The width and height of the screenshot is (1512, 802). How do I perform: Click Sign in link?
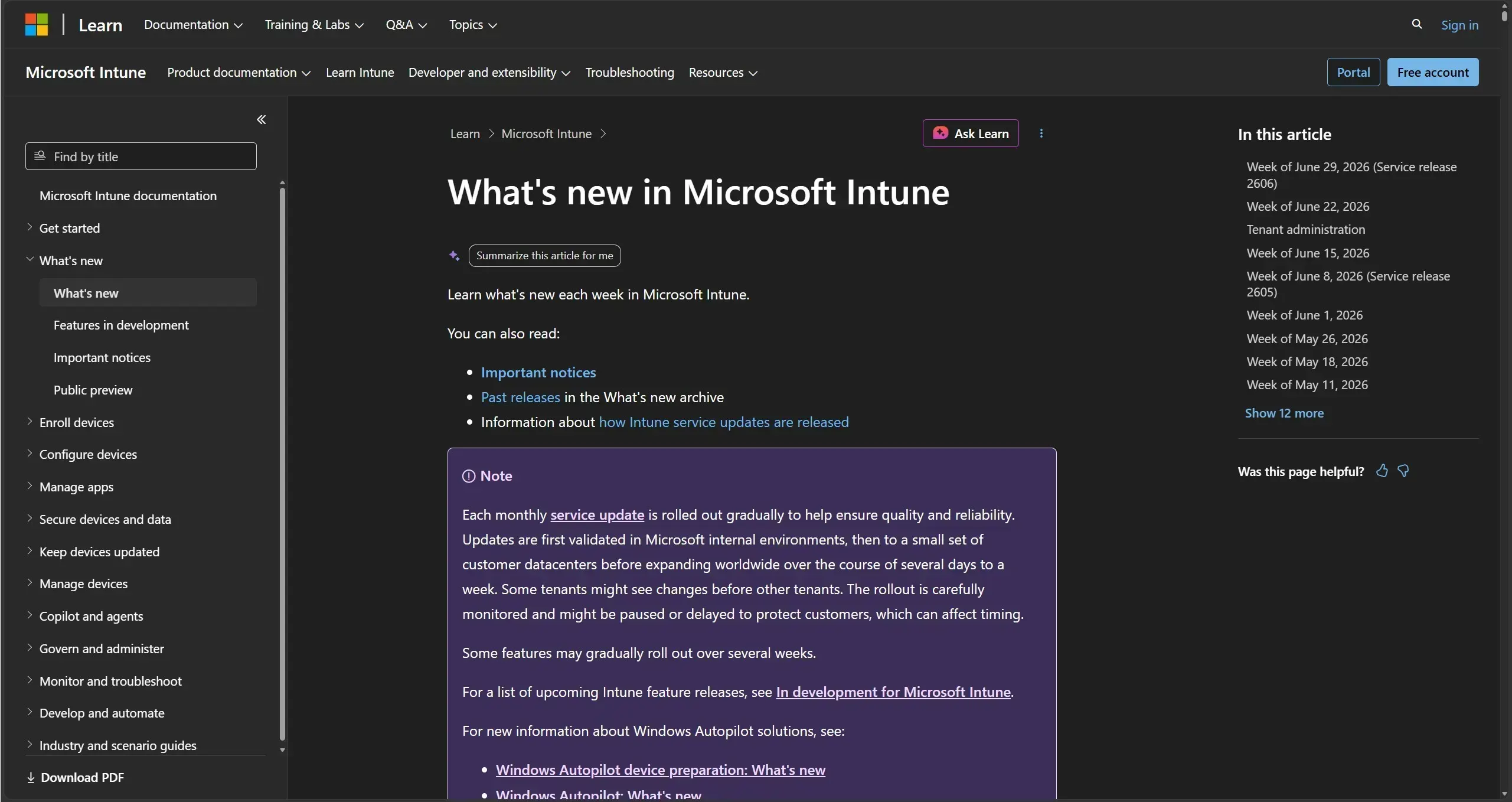tap(1459, 25)
